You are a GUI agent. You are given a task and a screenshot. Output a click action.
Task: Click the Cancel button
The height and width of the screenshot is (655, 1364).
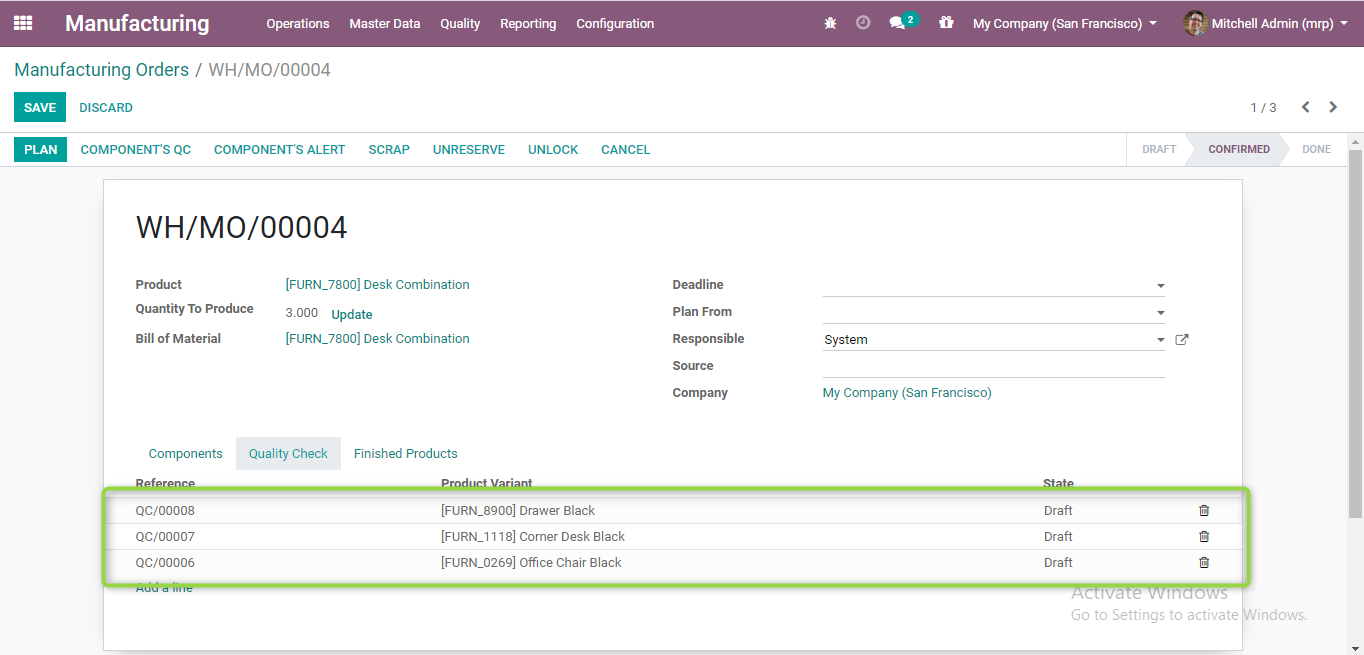click(626, 149)
